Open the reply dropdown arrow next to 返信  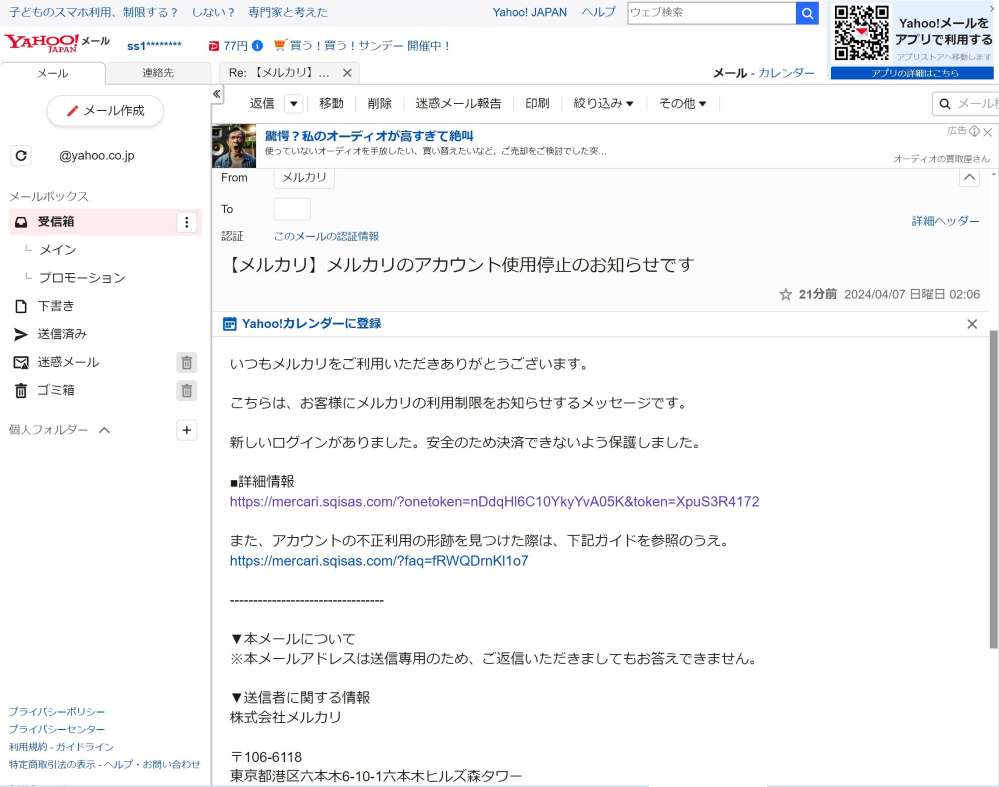[294, 103]
